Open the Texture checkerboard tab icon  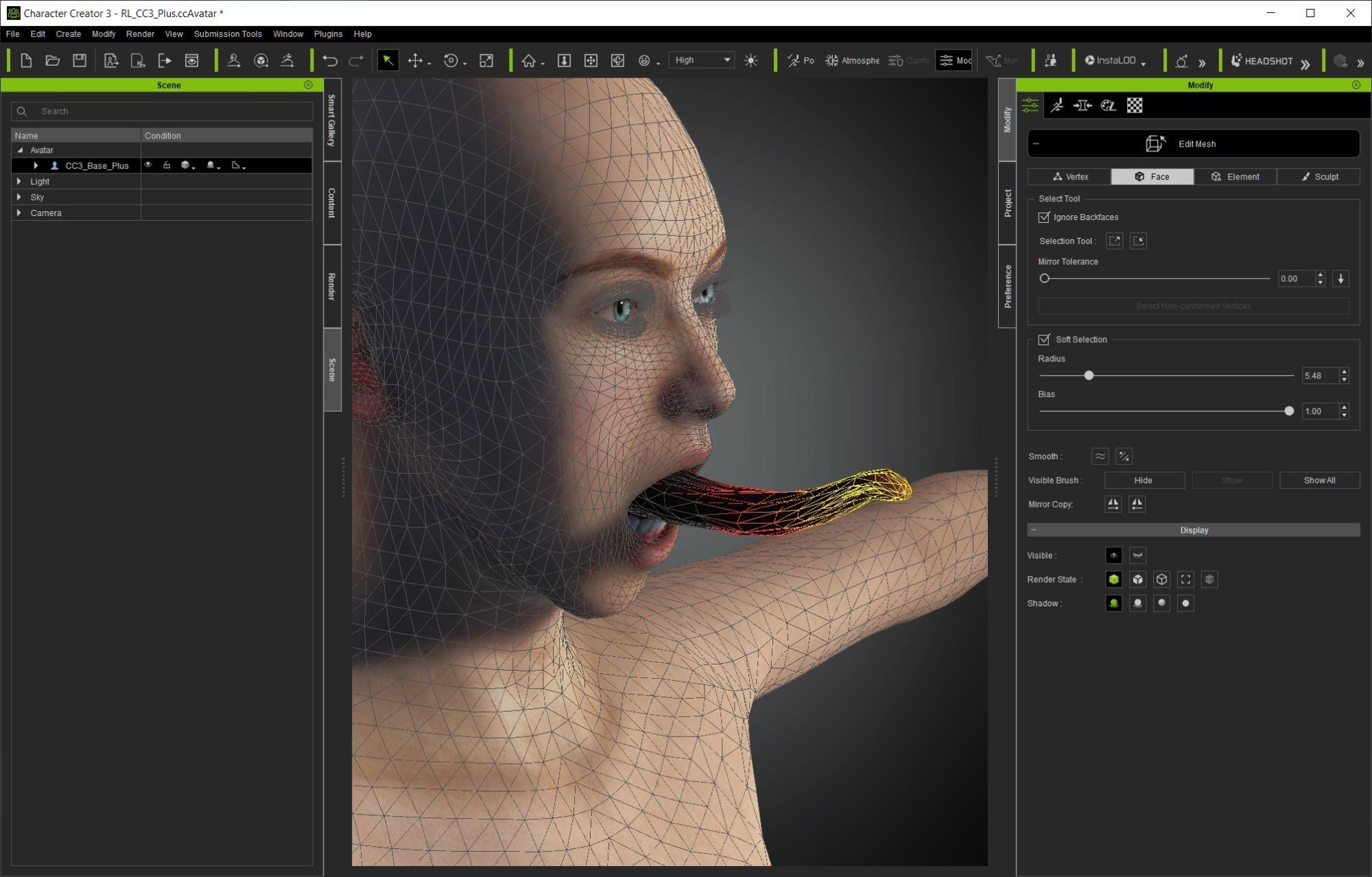1135,106
